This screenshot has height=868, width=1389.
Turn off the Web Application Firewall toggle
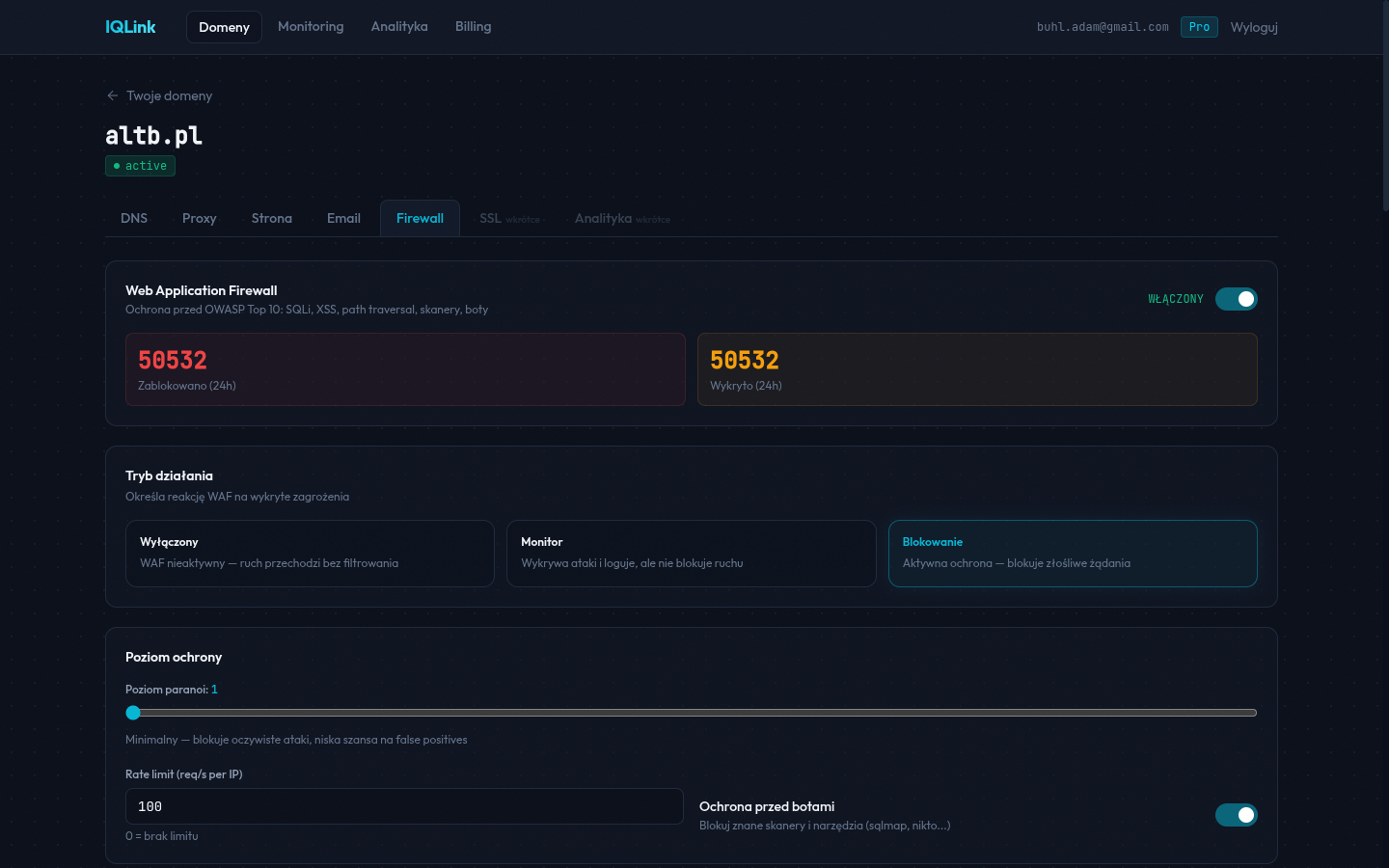point(1236,299)
